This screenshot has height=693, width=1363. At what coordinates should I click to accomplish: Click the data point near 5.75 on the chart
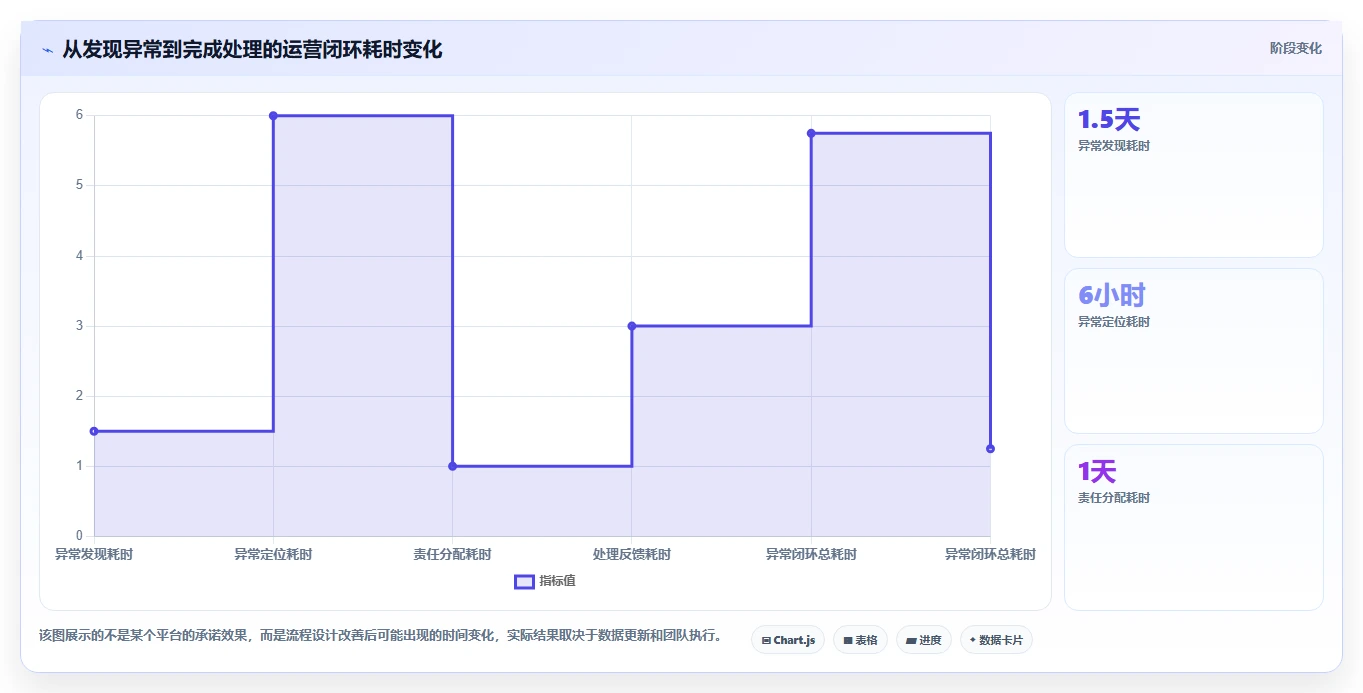(811, 133)
